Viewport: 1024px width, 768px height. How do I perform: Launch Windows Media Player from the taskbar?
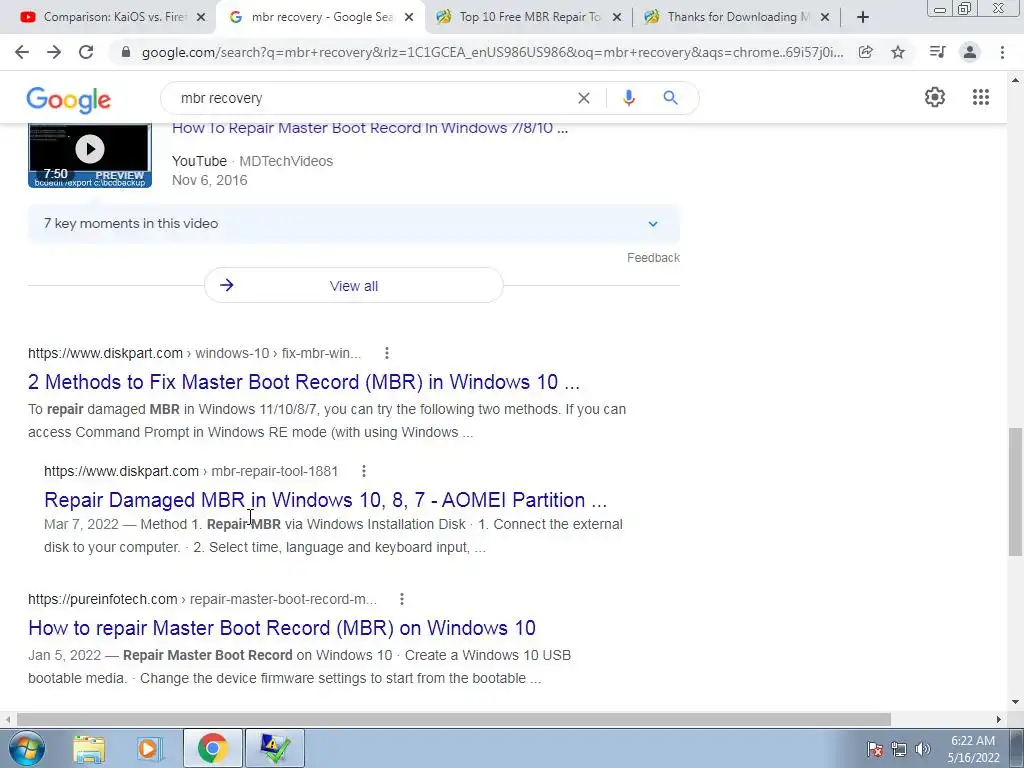click(149, 748)
